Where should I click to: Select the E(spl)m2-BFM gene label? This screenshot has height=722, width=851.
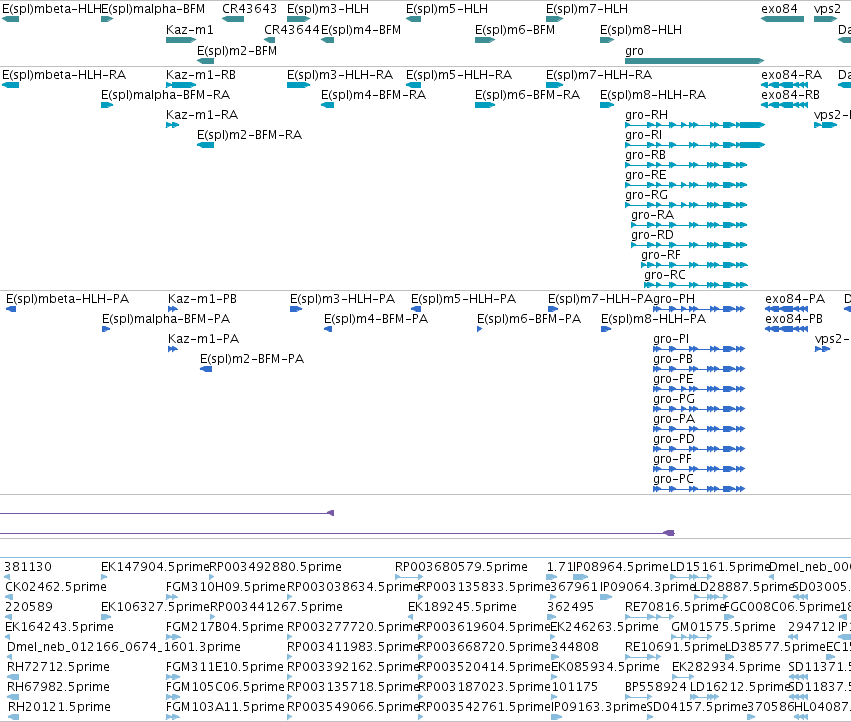(237, 51)
